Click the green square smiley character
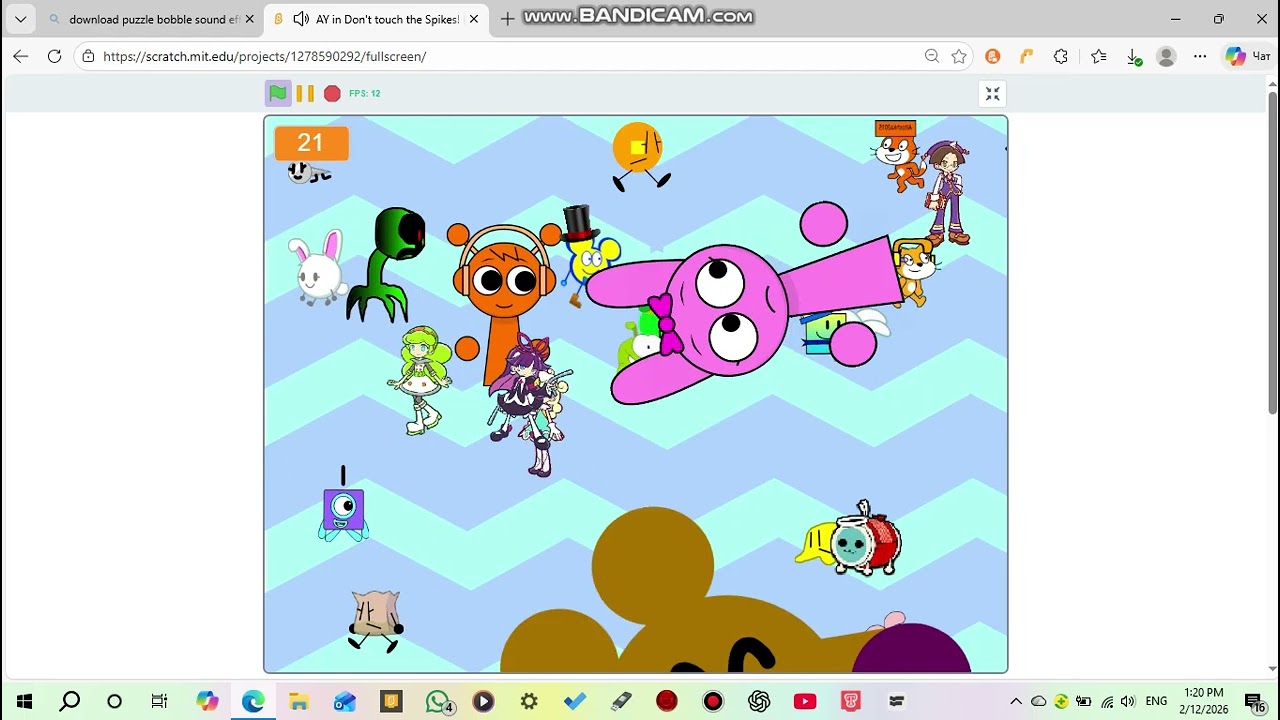The image size is (1280, 720). (x=826, y=333)
